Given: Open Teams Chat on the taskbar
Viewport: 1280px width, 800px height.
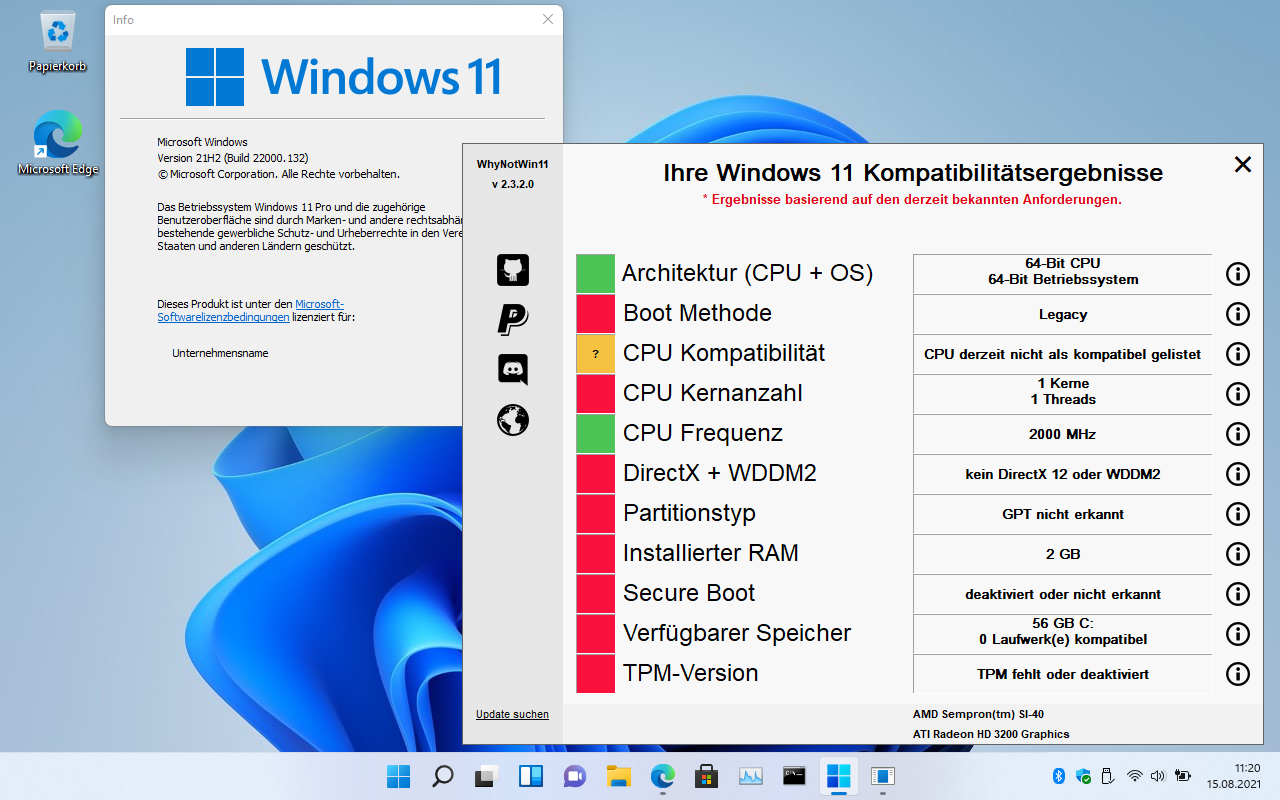Looking at the screenshot, I should point(574,776).
